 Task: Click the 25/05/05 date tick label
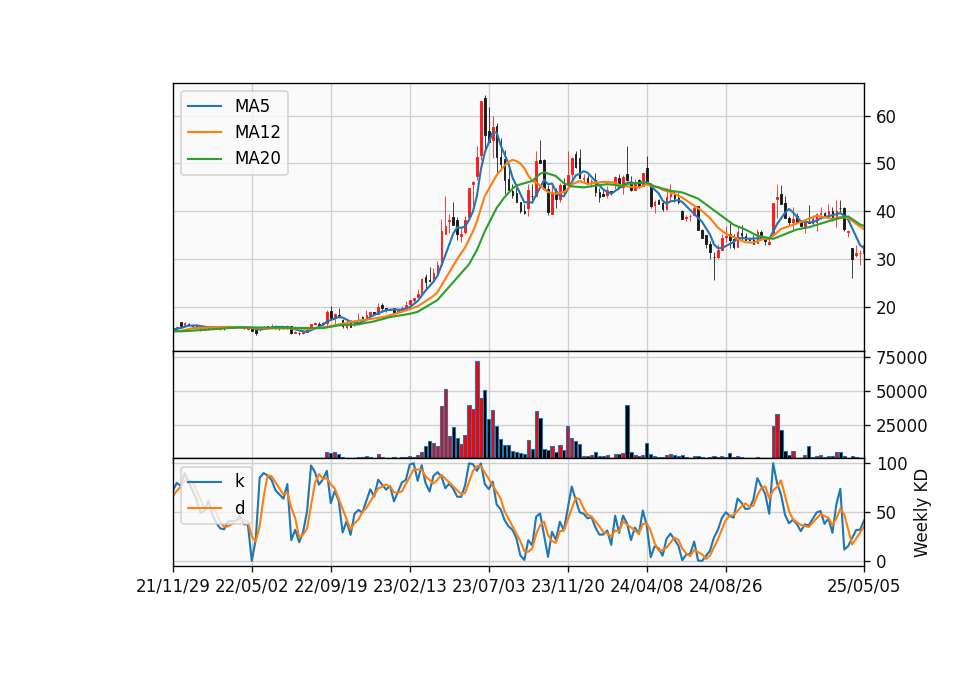pos(864,586)
